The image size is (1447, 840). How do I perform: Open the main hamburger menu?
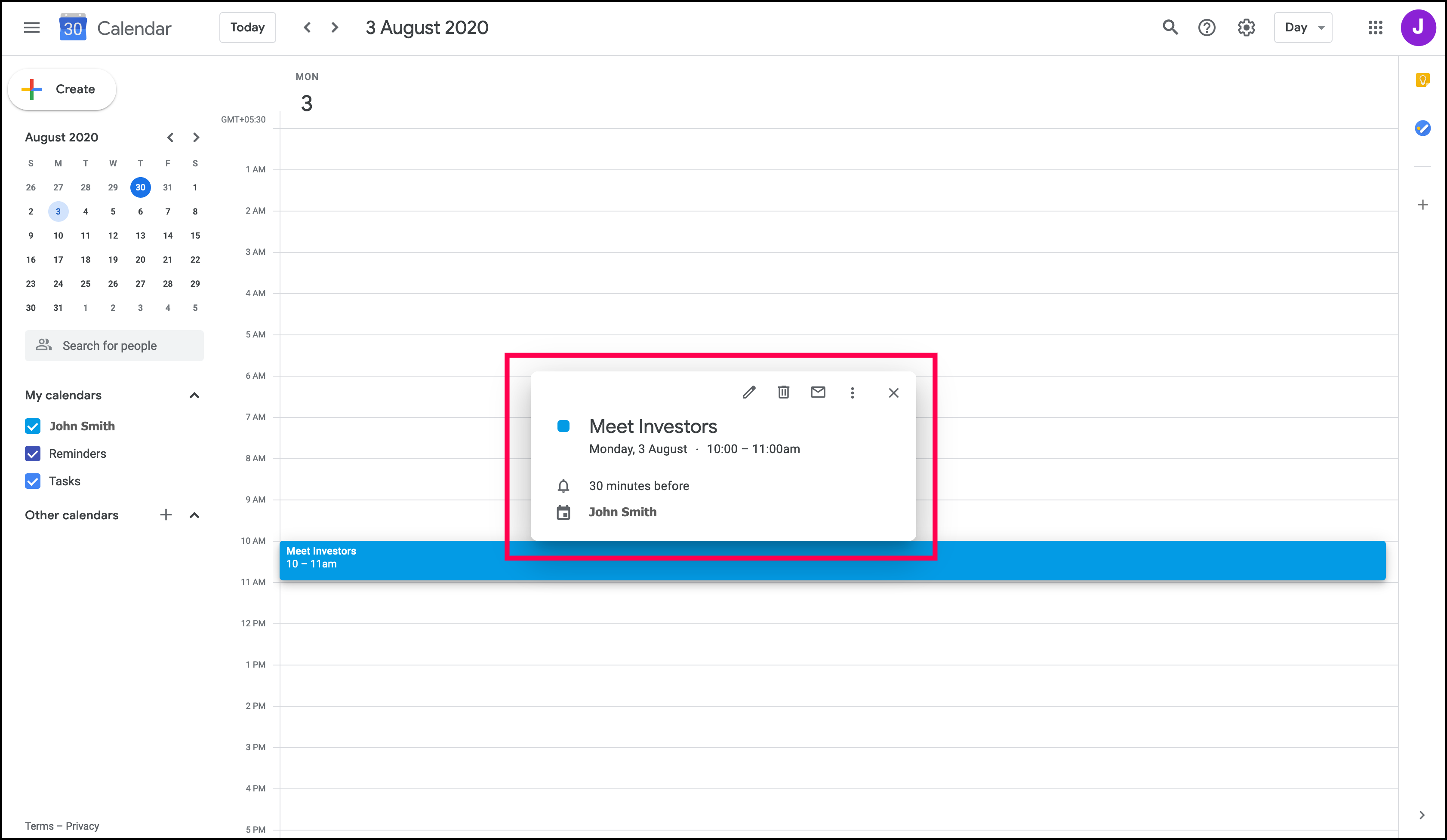pyautogui.click(x=31, y=28)
